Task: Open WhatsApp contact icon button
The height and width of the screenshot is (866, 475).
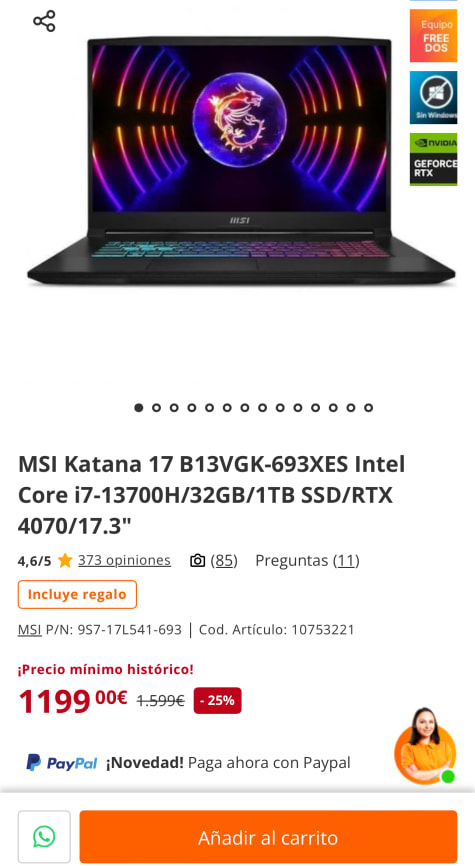Action: 44,836
